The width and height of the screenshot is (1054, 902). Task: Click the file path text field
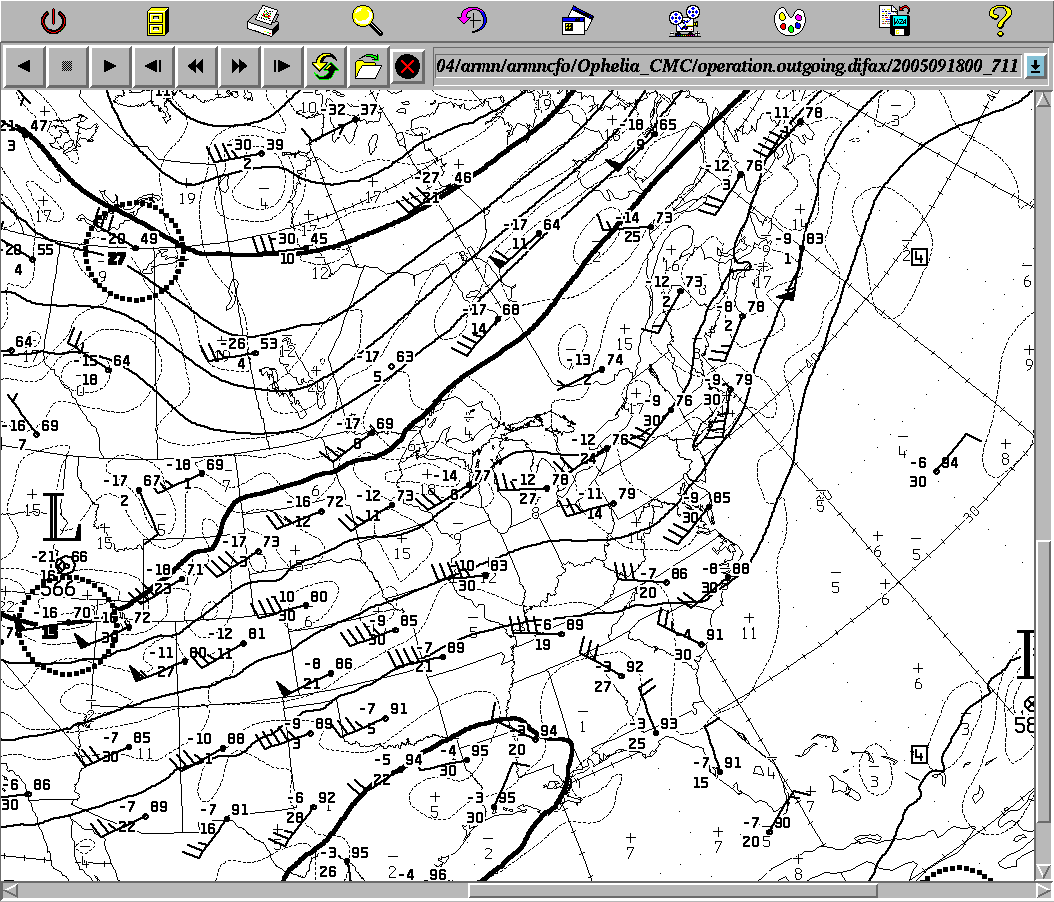tap(727, 66)
